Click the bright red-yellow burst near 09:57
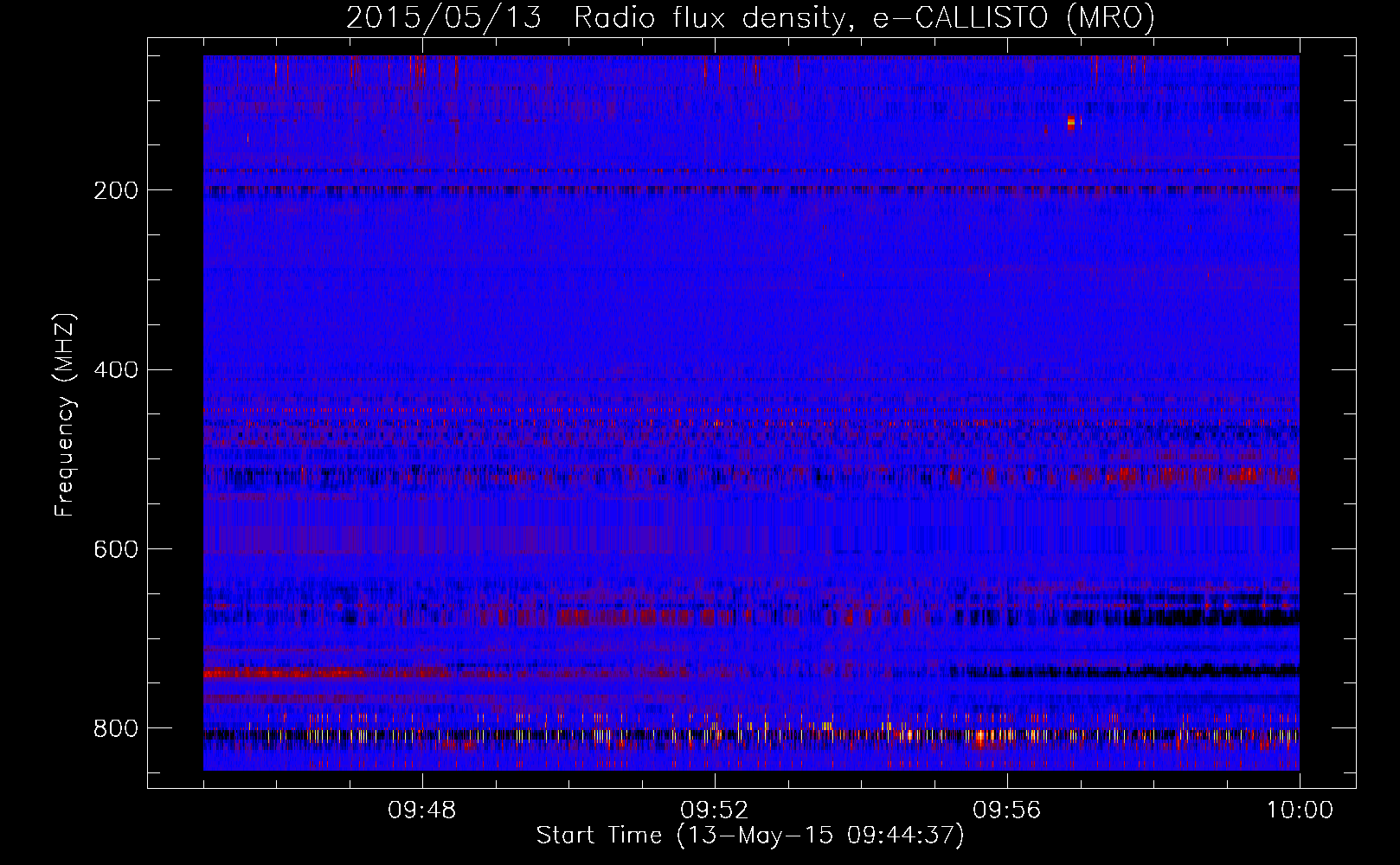 coord(1071,123)
